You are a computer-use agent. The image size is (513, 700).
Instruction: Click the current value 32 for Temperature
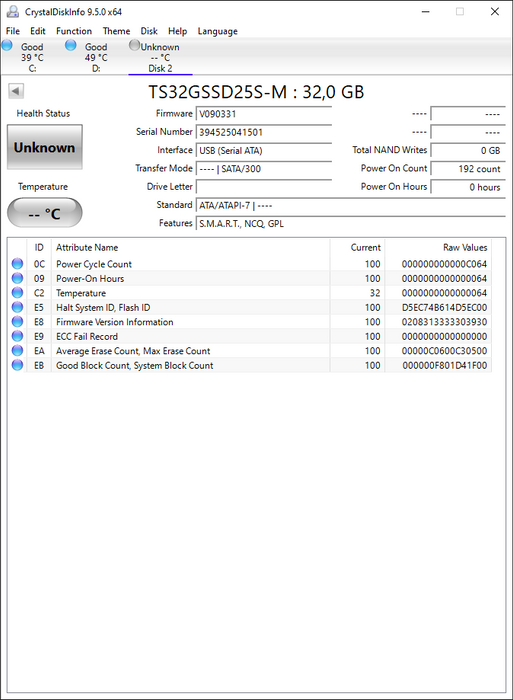click(375, 293)
